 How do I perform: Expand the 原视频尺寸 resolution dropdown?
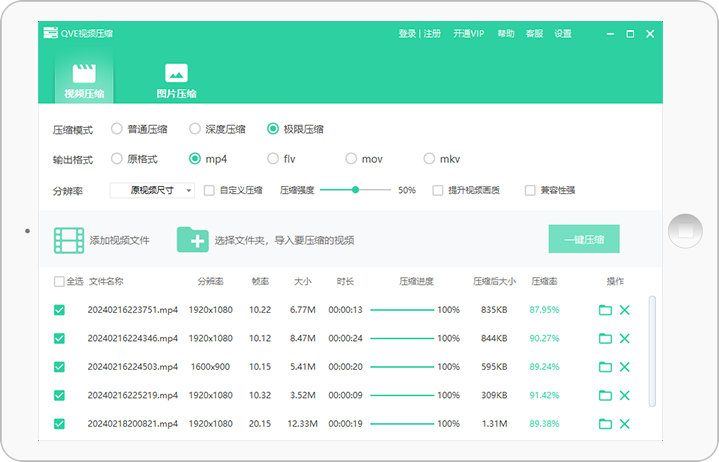152,190
